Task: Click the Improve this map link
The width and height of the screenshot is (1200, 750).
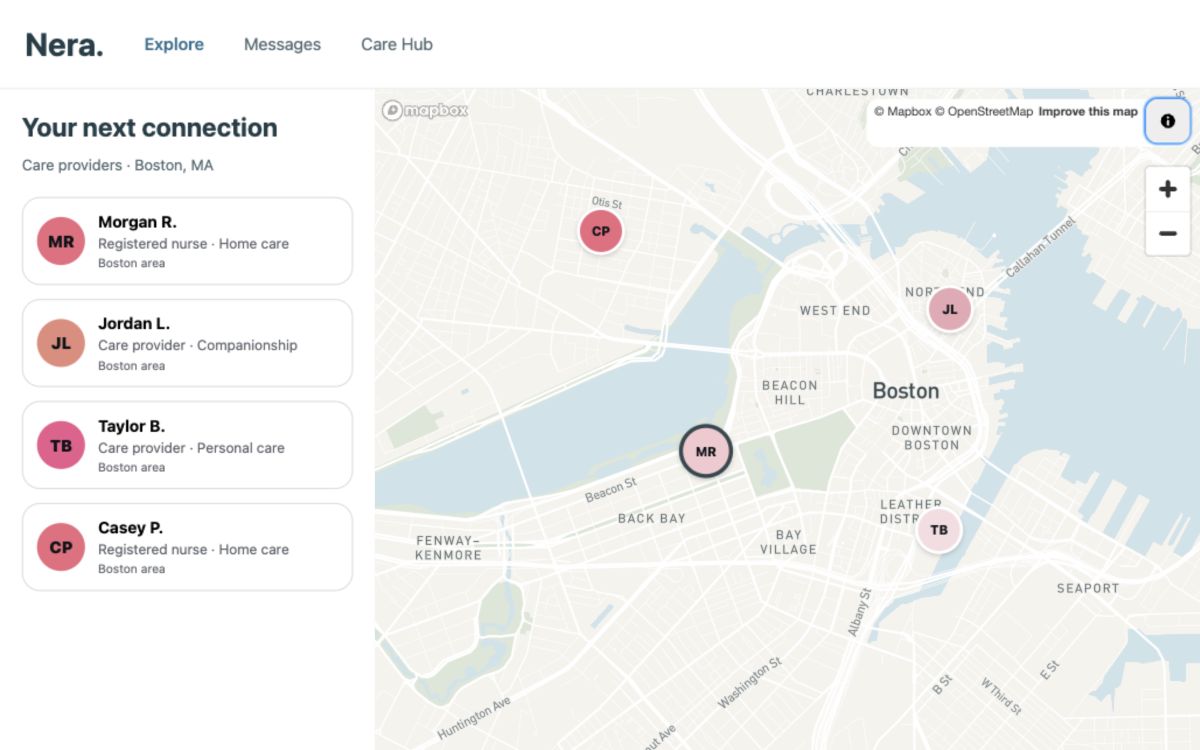Action: (x=1088, y=112)
